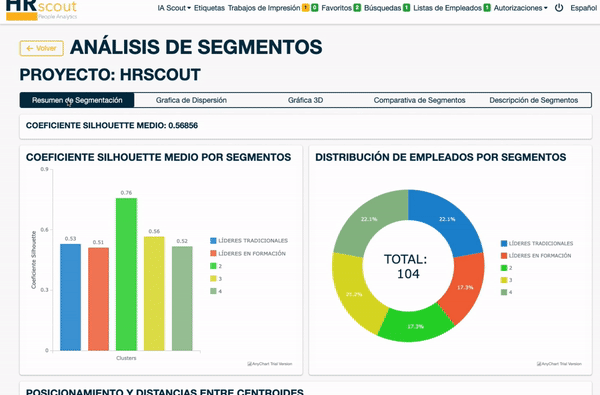Switch to Grafica de Dispersión tab
This screenshot has width=600, height=395.
191,100
